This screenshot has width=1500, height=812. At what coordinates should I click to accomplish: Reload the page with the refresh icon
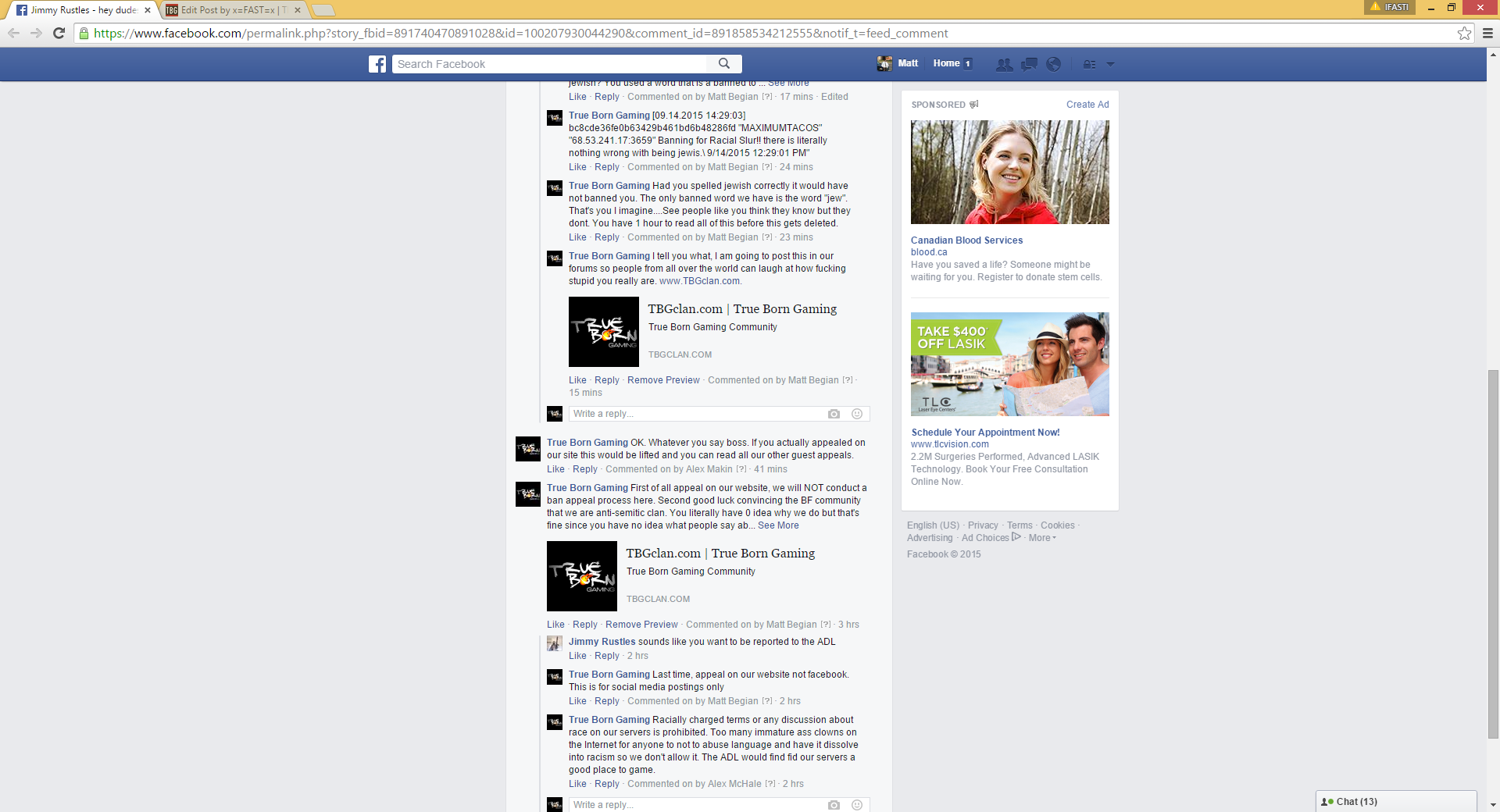(59, 33)
